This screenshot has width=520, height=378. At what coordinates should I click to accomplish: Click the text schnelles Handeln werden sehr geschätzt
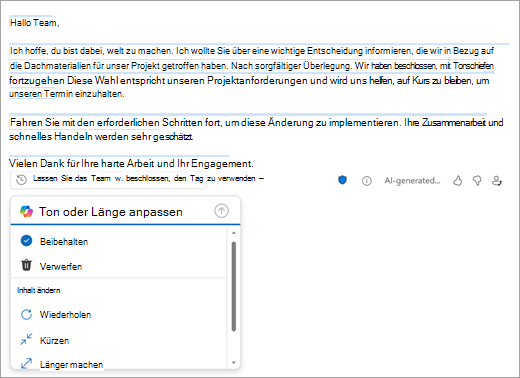101,137
